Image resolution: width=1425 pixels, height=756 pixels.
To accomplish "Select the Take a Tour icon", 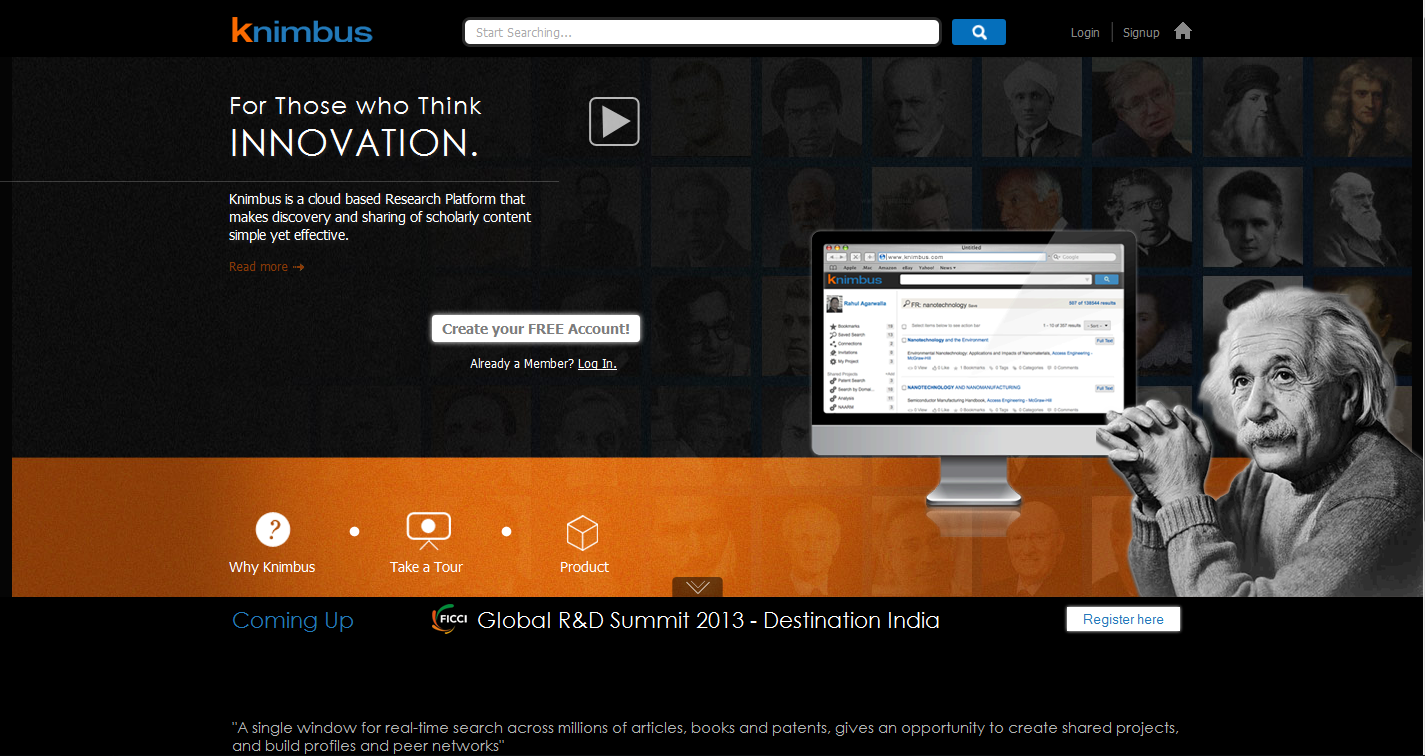I will pos(428,528).
